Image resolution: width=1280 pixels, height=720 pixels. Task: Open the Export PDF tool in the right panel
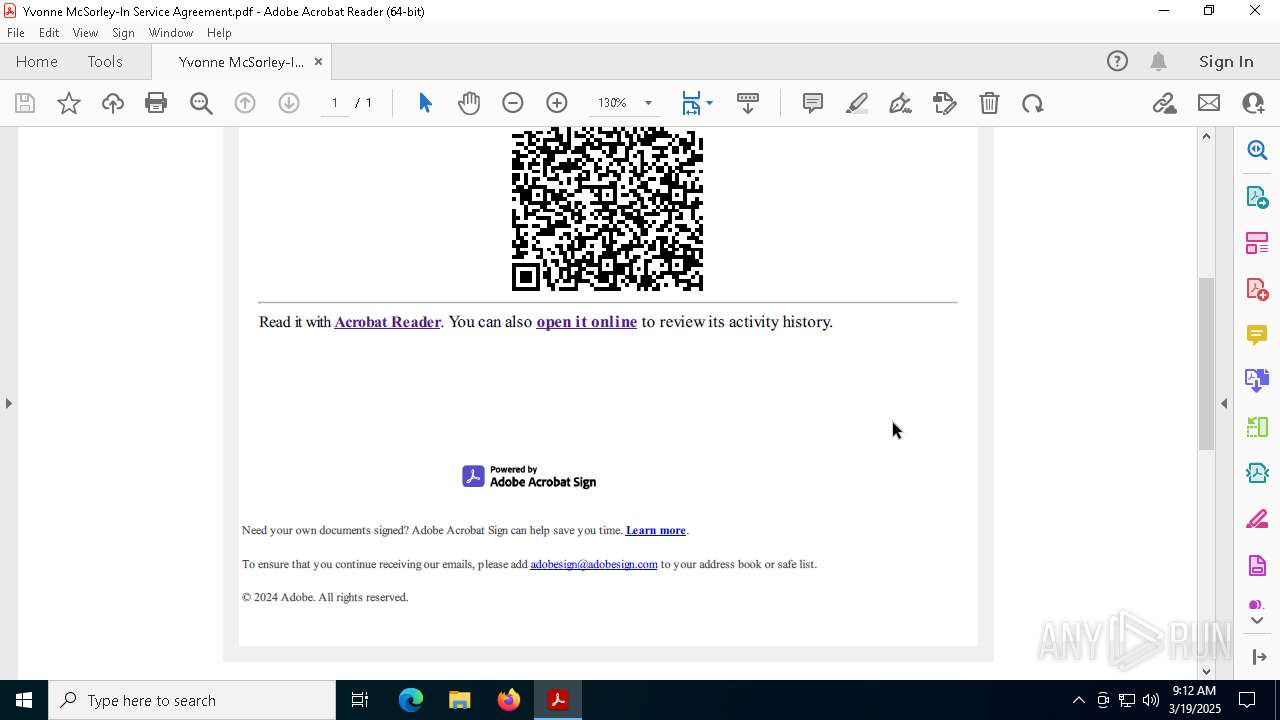click(x=1257, y=197)
